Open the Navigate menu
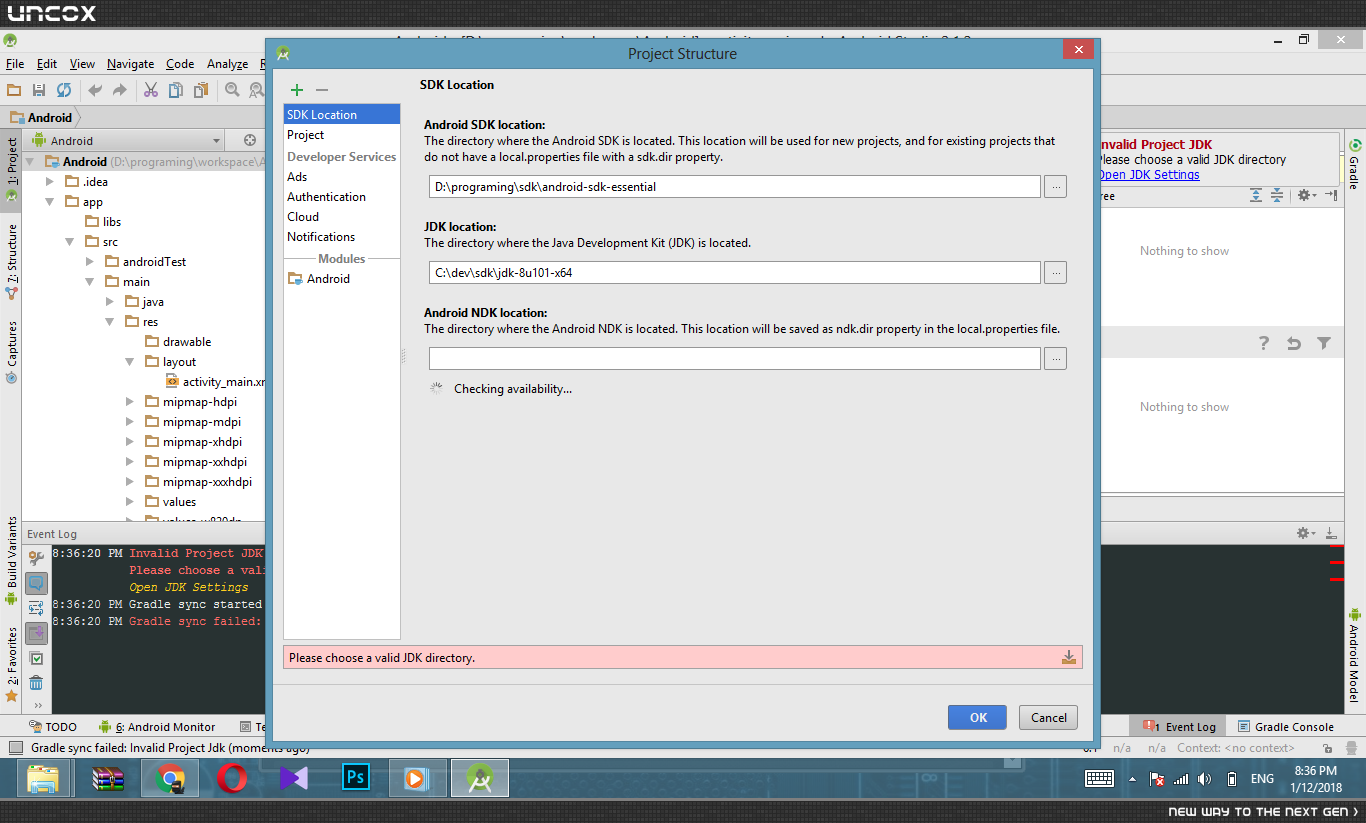The height and width of the screenshot is (823, 1366). click(x=131, y=64)
